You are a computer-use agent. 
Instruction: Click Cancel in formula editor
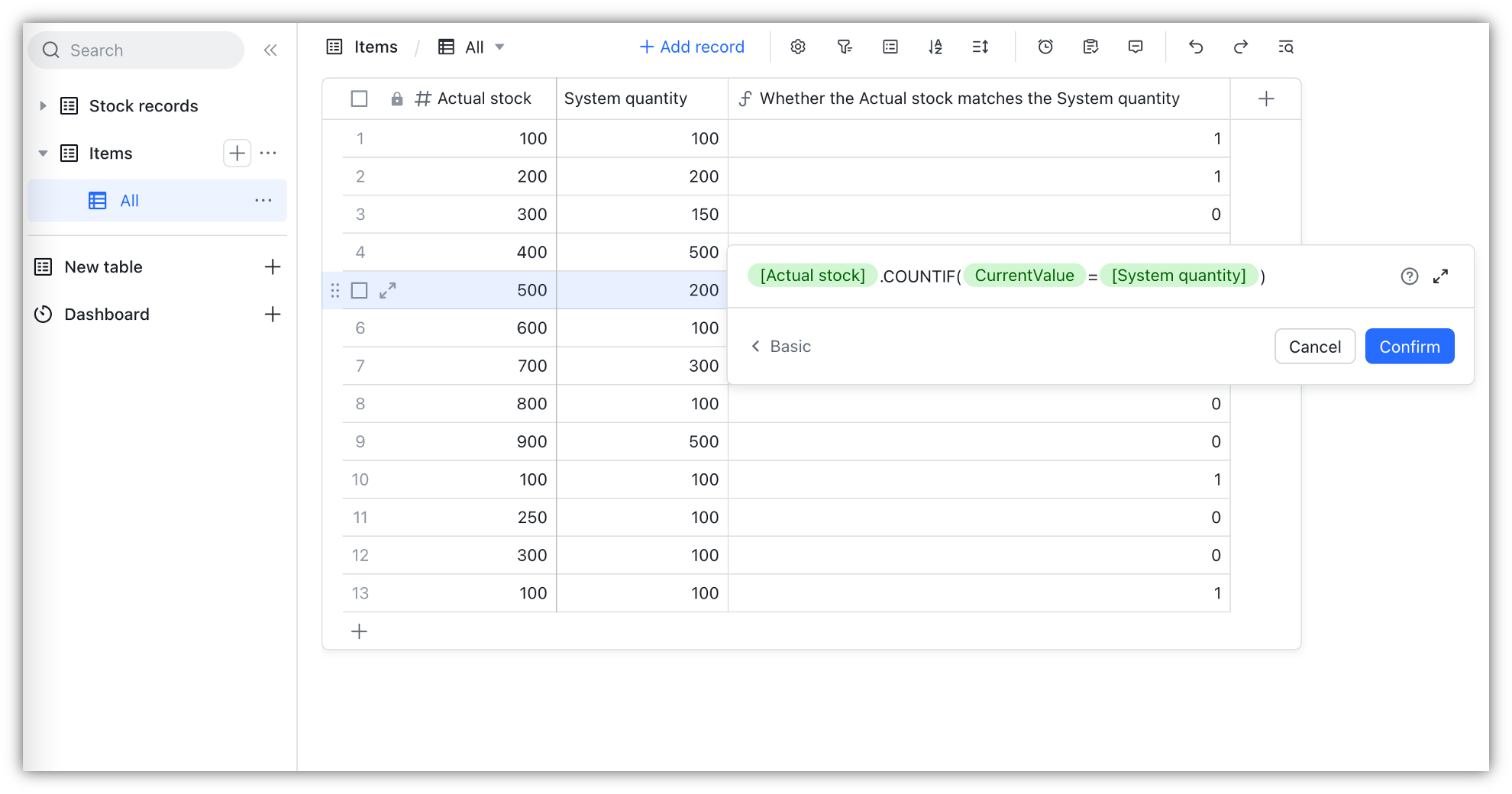[1314, 347]
